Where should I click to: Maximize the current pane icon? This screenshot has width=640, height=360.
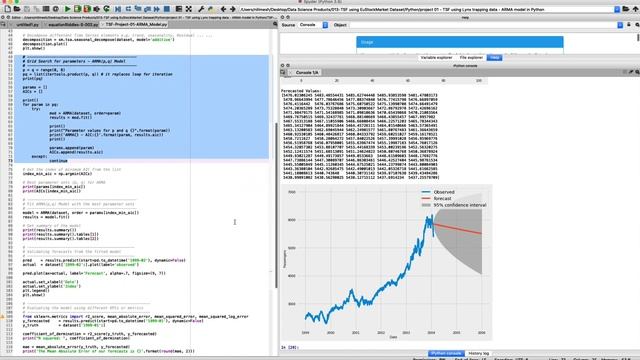point(179,9)
